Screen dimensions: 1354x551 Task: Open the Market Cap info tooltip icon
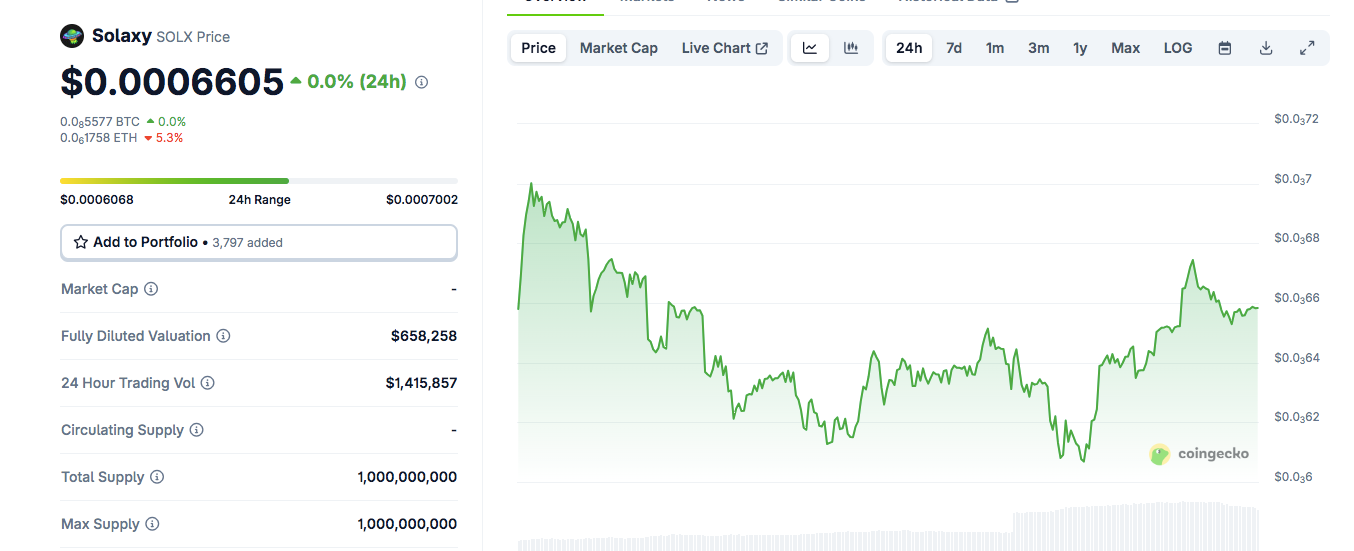[x=151, y=289]
